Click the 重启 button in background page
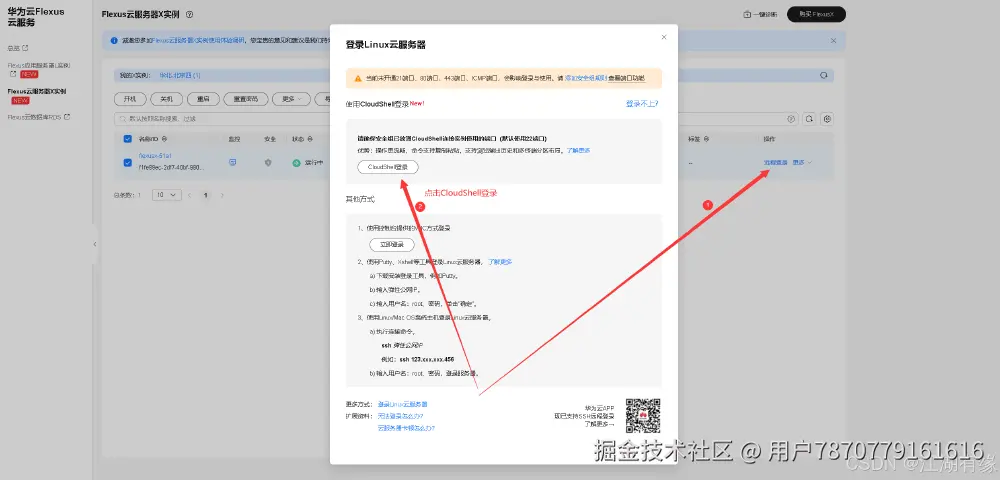 [x=203, y=99]
